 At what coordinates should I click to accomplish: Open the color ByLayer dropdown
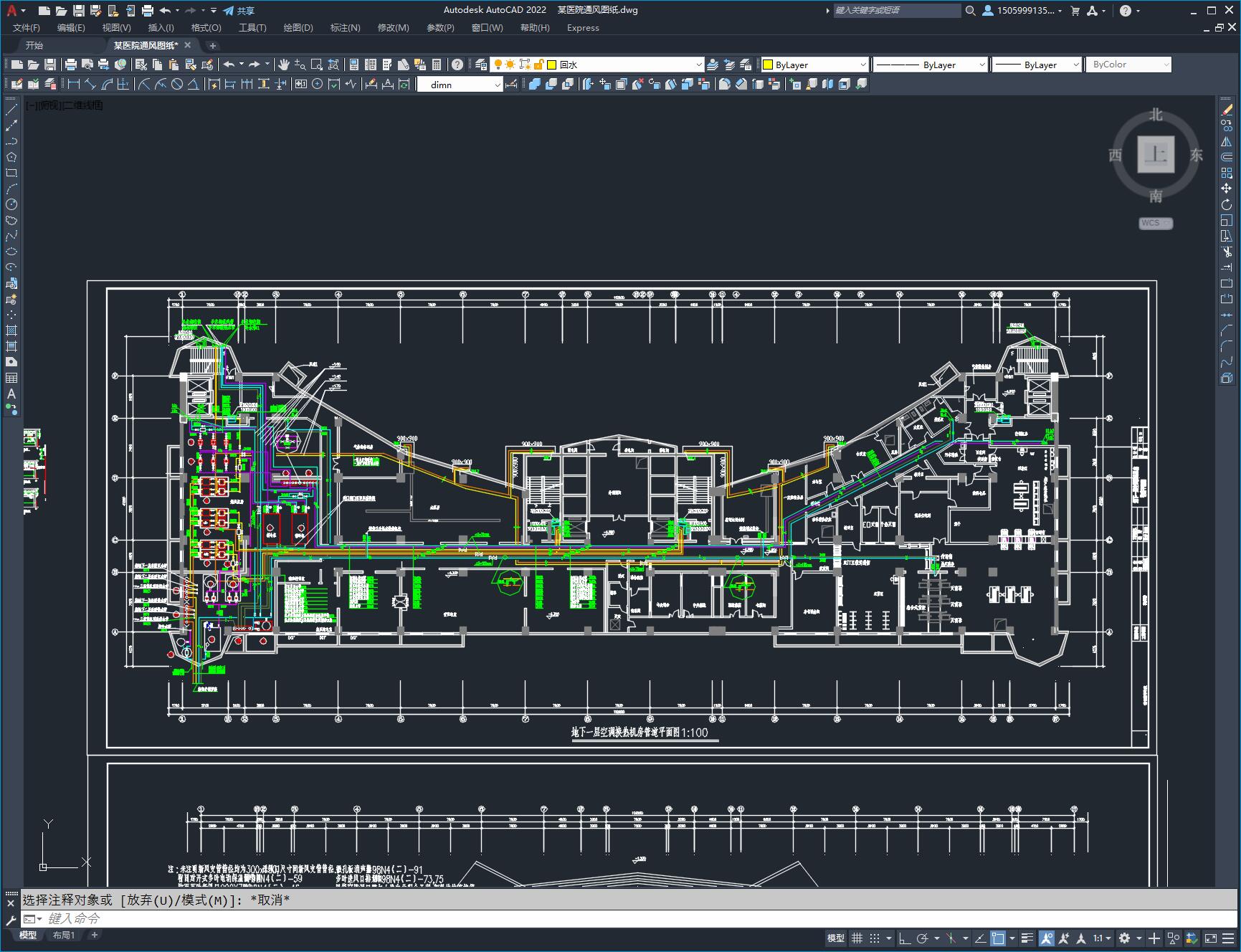[814, 65]
